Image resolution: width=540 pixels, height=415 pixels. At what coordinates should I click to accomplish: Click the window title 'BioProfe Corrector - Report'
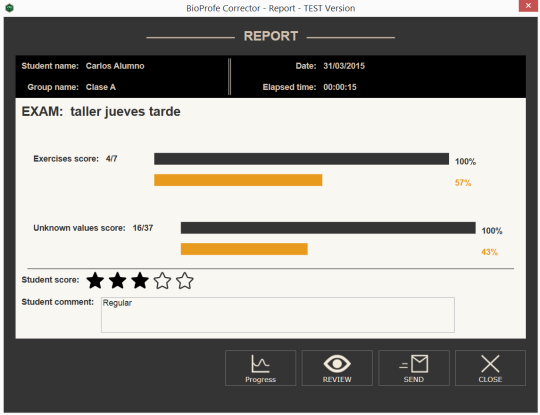270,8
